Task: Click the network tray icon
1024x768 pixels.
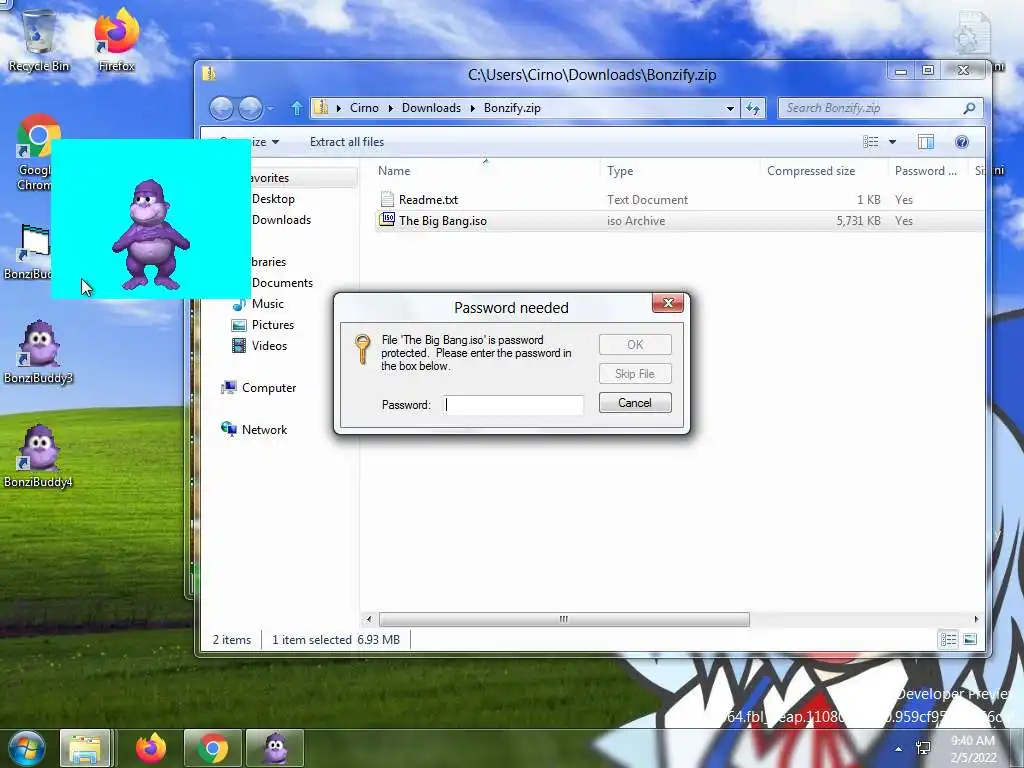Action: point(923,748)
